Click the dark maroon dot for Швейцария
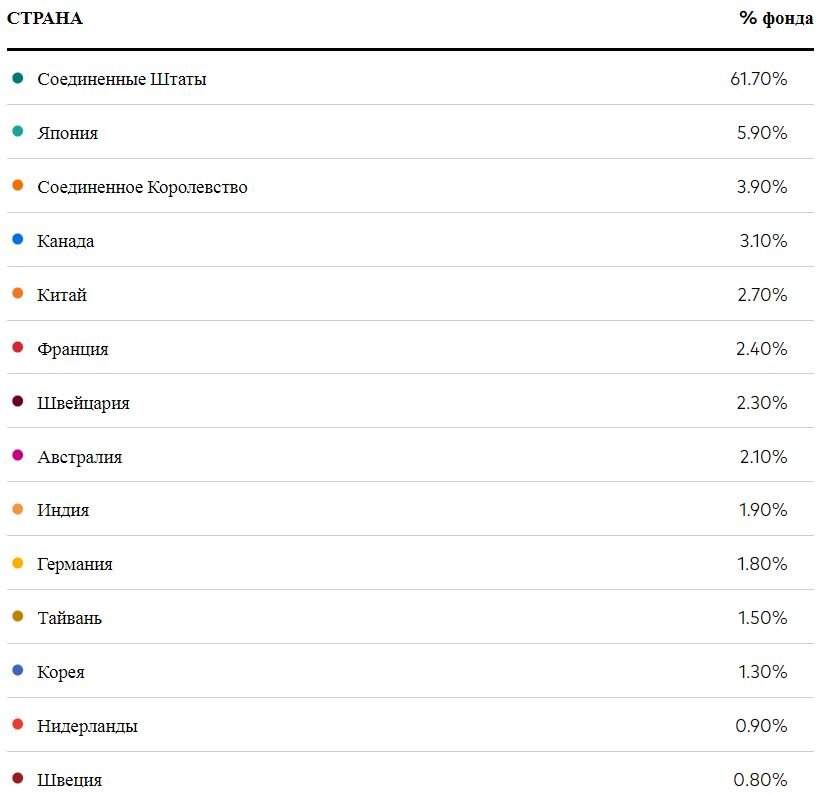 (17, 401)
